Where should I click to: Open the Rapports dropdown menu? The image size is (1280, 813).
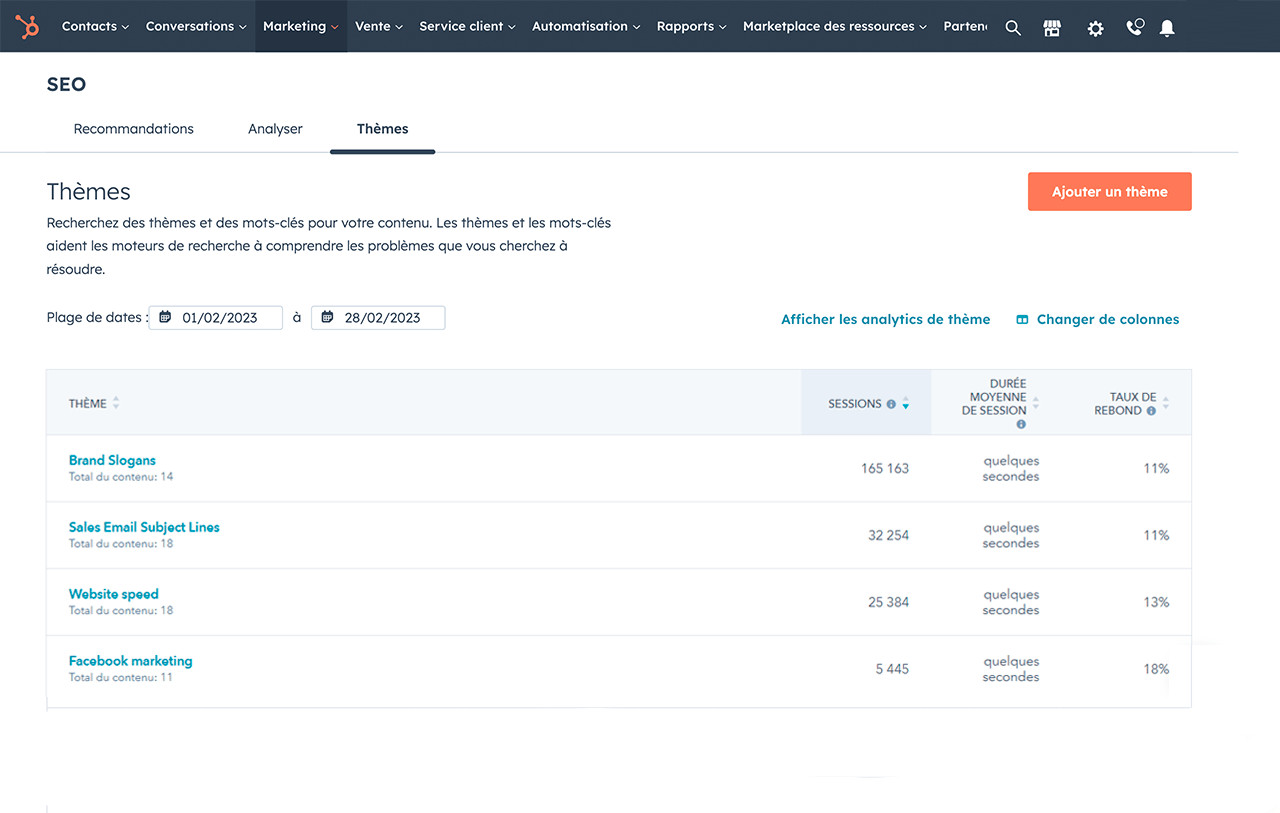[x=691, y=27]
